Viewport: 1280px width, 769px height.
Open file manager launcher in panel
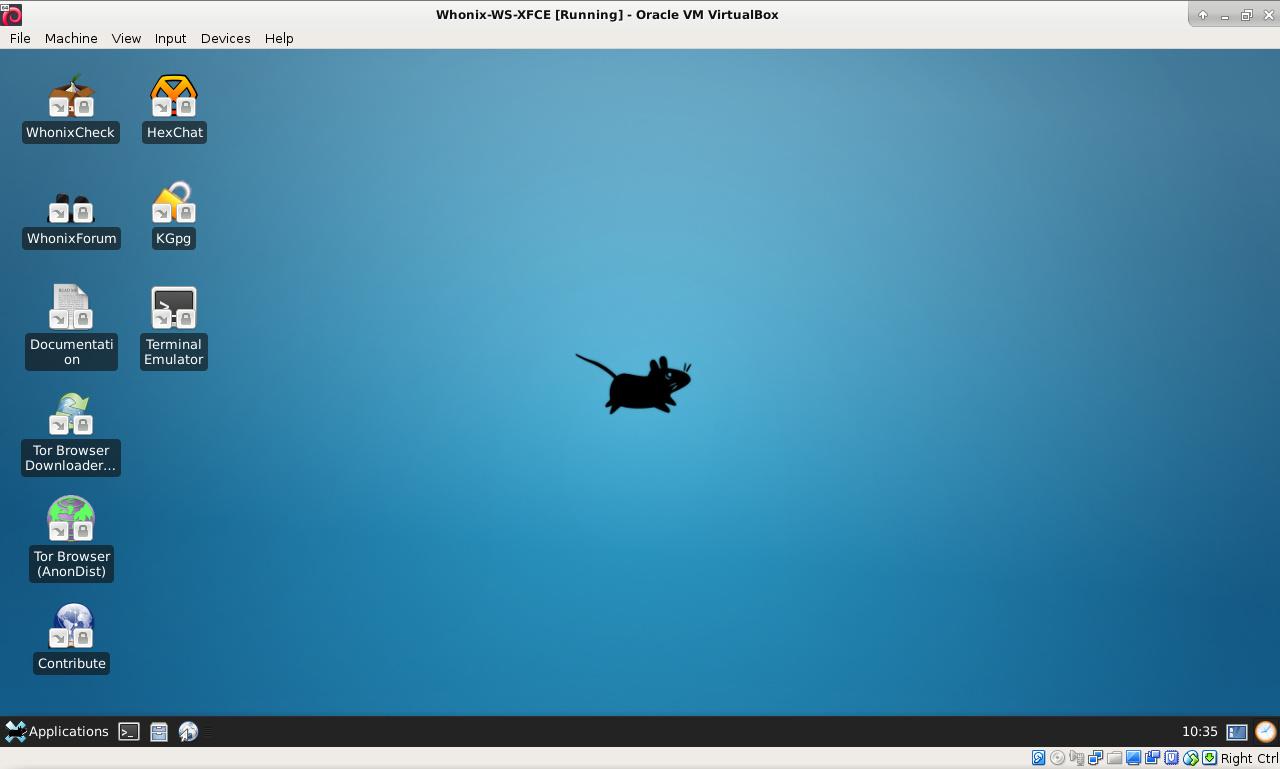158,732
